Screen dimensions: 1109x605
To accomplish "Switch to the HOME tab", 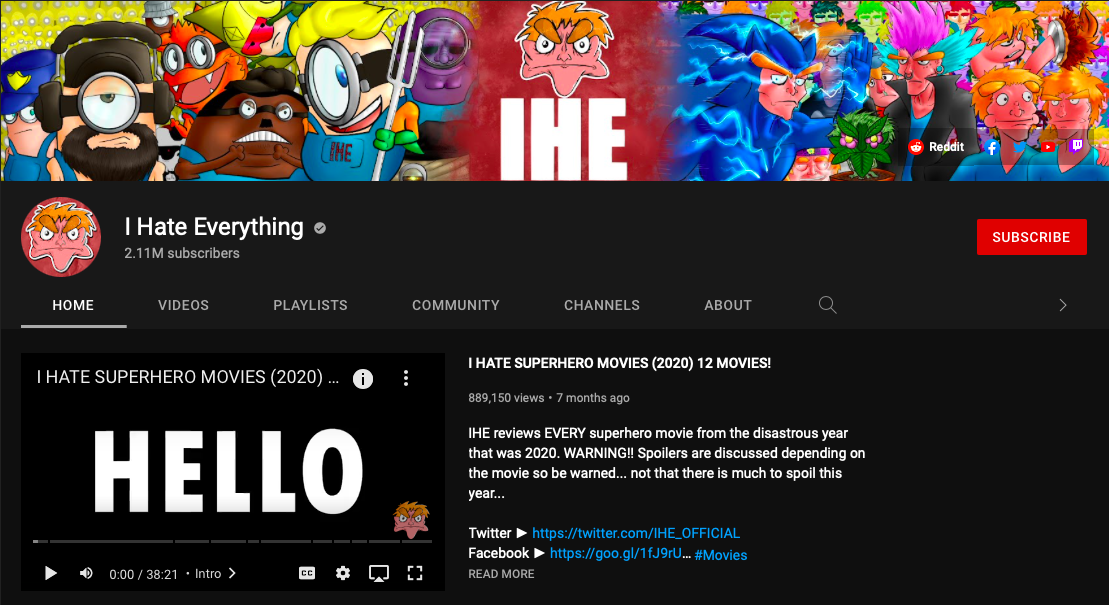I will tap(73, 305).
